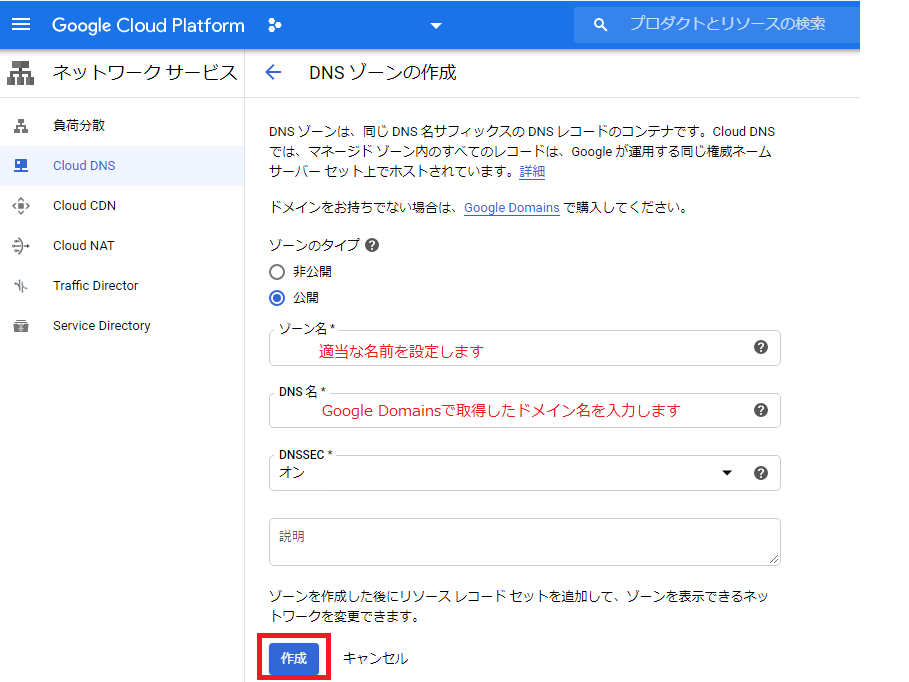Click the 作成 button to create the zone
Image resolution: width=909 pixels, height=682 pixels.
[293, 658]
